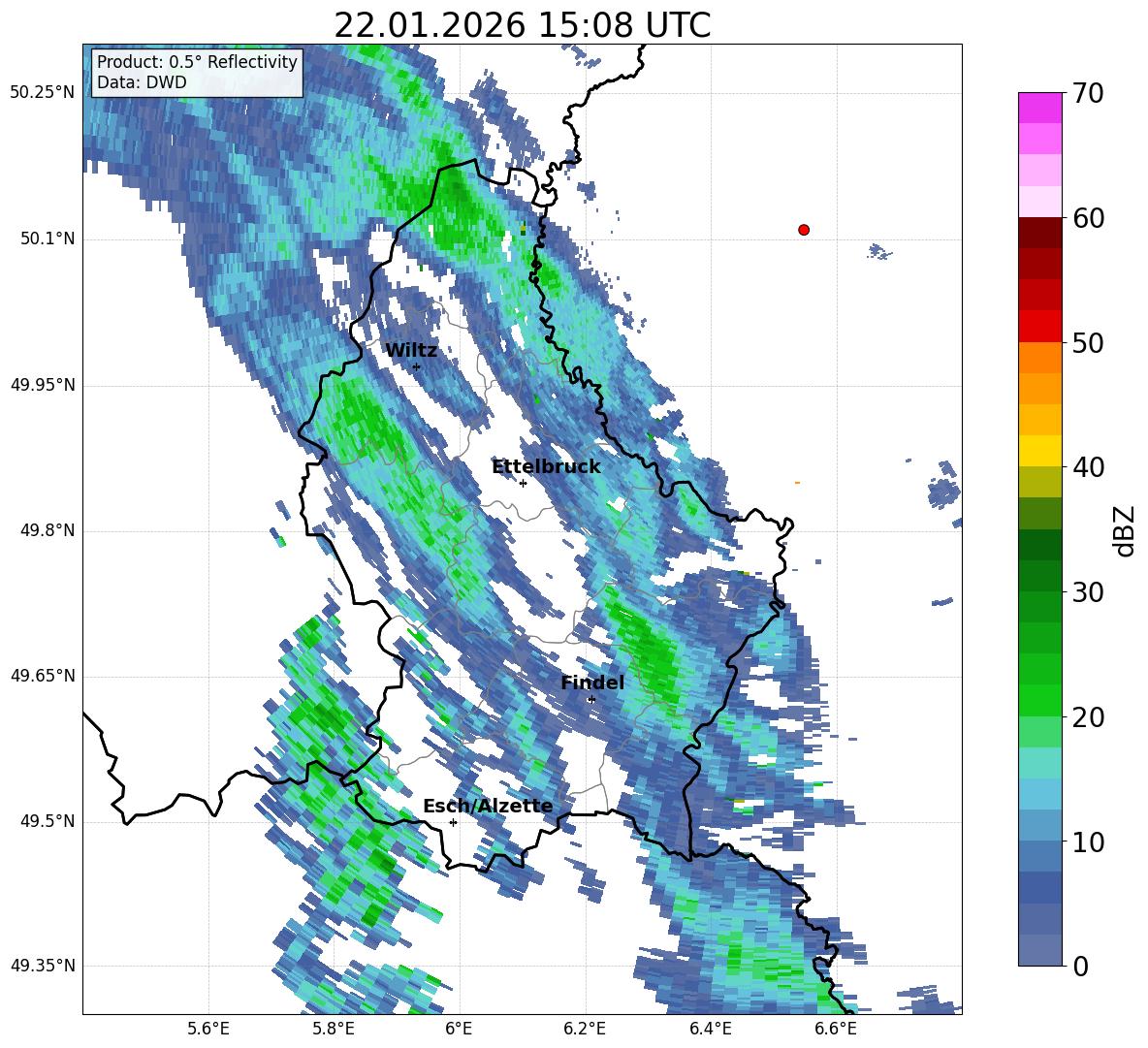Click the 70 label on colorbar
The width and height of the screenshot is (1148, 1048).
(1088, 94)
